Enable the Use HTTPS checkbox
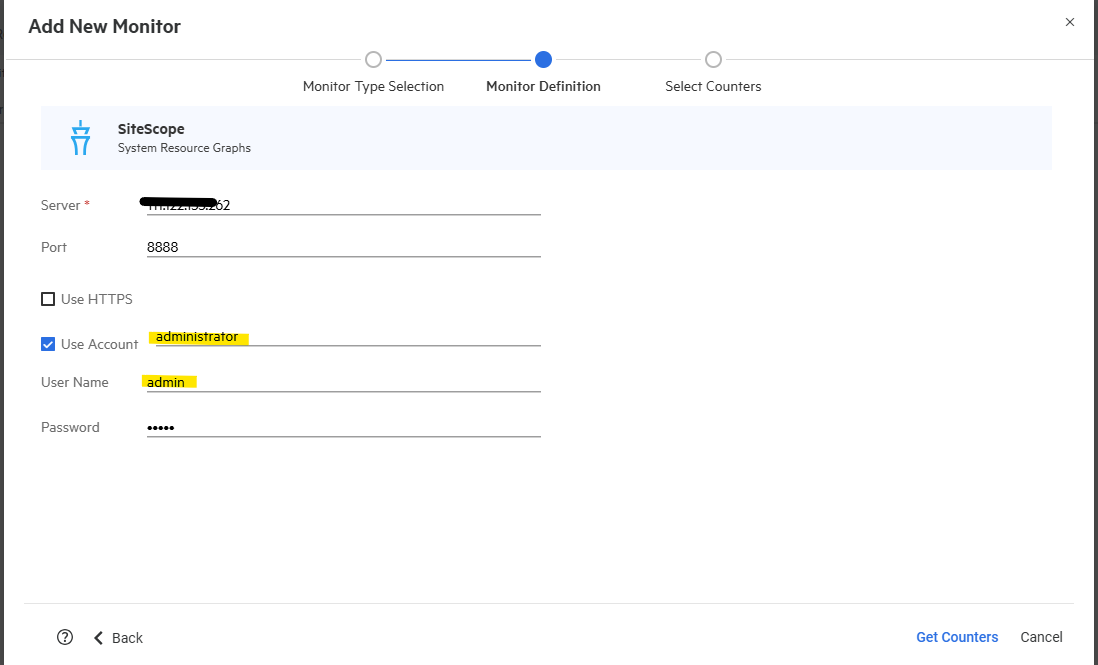The width and height of the screenshot is (1098, 665). 48,300
